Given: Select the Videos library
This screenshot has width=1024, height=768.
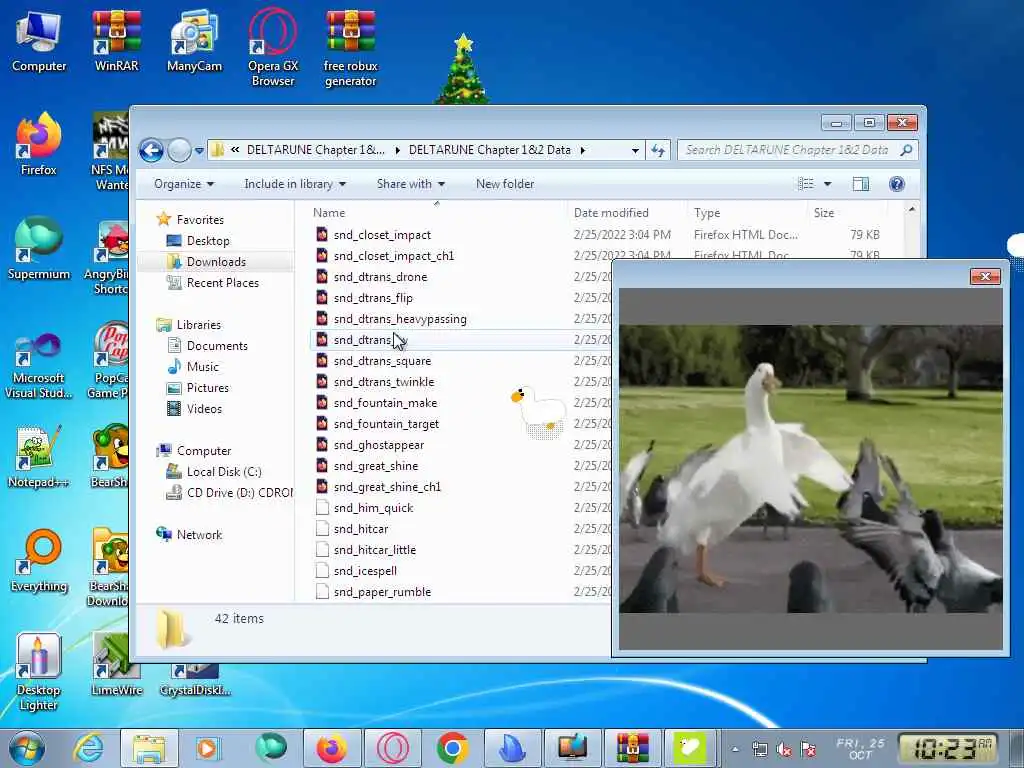Looking at the screenshot, I should click(x=204, y=409).
